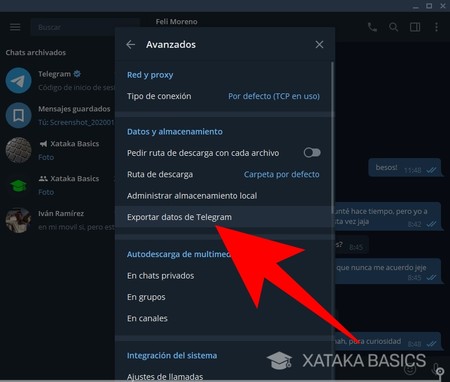Screen dimensions: 450x382
Task: Start a voice call with Feli Moreno
Action: click(x=372, y=27)
